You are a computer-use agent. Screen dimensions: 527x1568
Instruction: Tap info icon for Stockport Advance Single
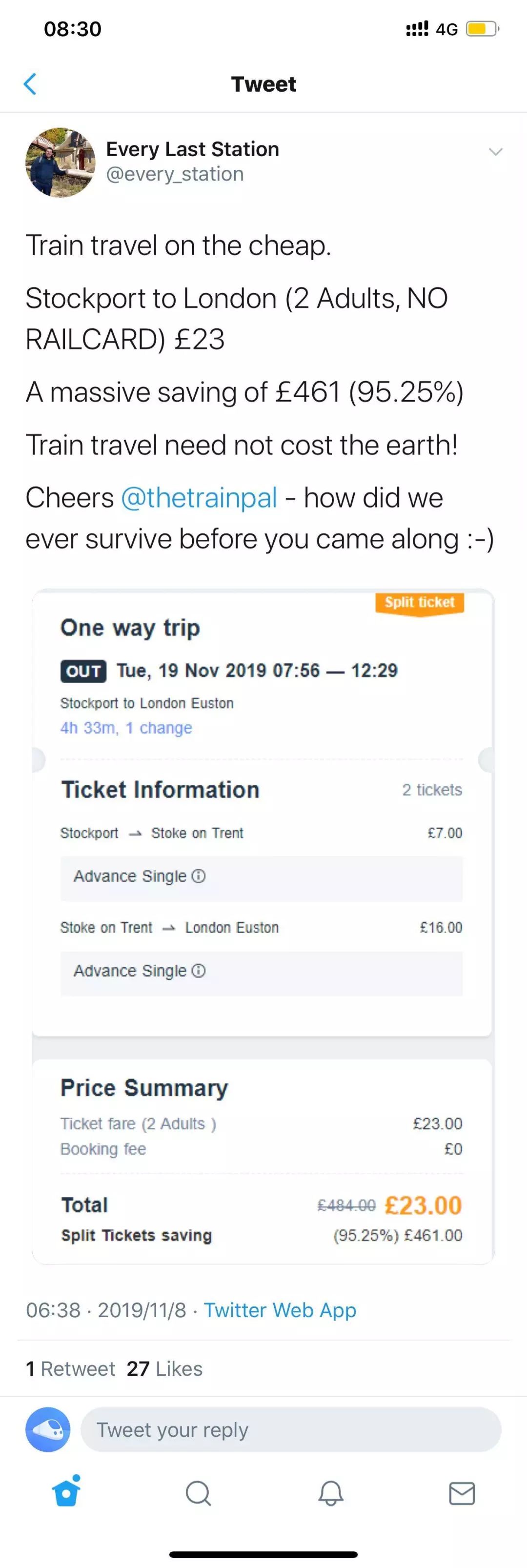point(199,876)
